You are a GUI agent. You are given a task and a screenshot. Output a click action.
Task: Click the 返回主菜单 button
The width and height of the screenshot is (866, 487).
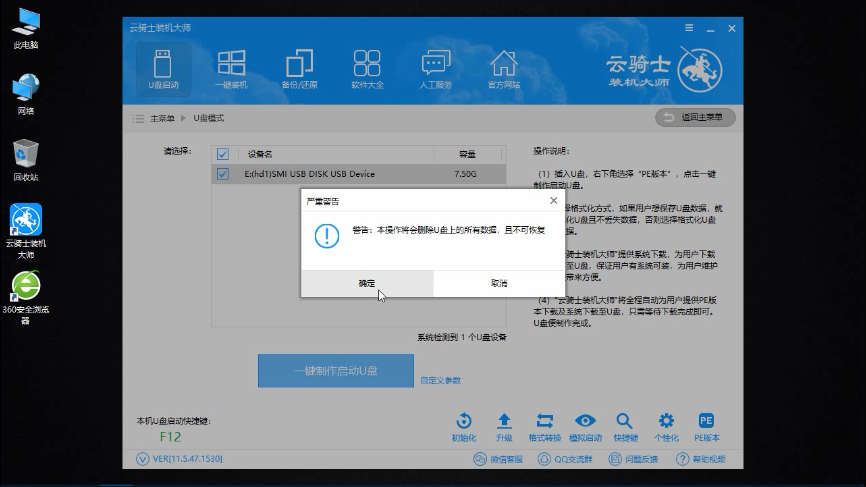pyautogui.click(x=695, y=117)
